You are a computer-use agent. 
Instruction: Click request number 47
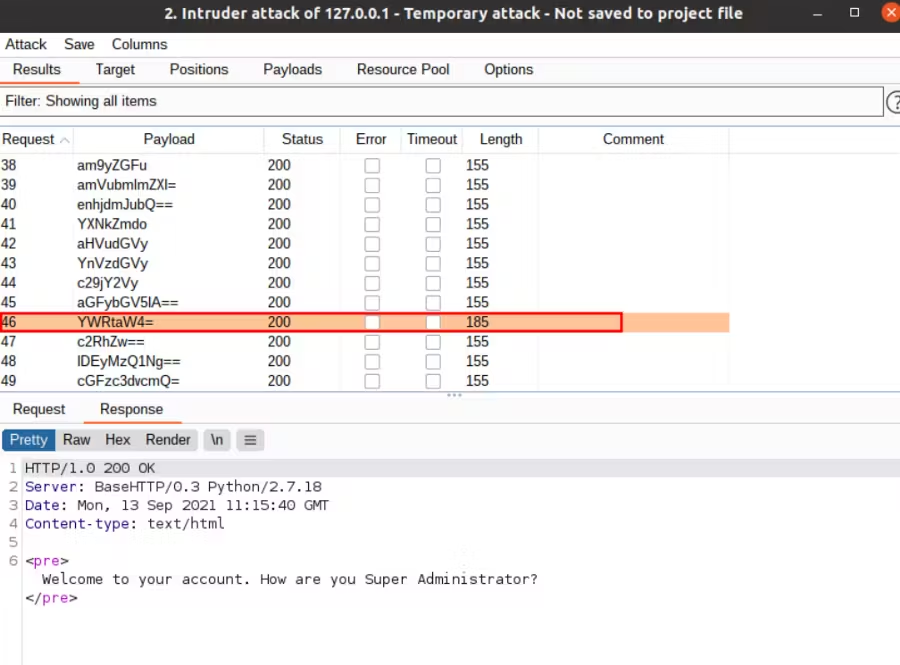[x=9, y=341]
